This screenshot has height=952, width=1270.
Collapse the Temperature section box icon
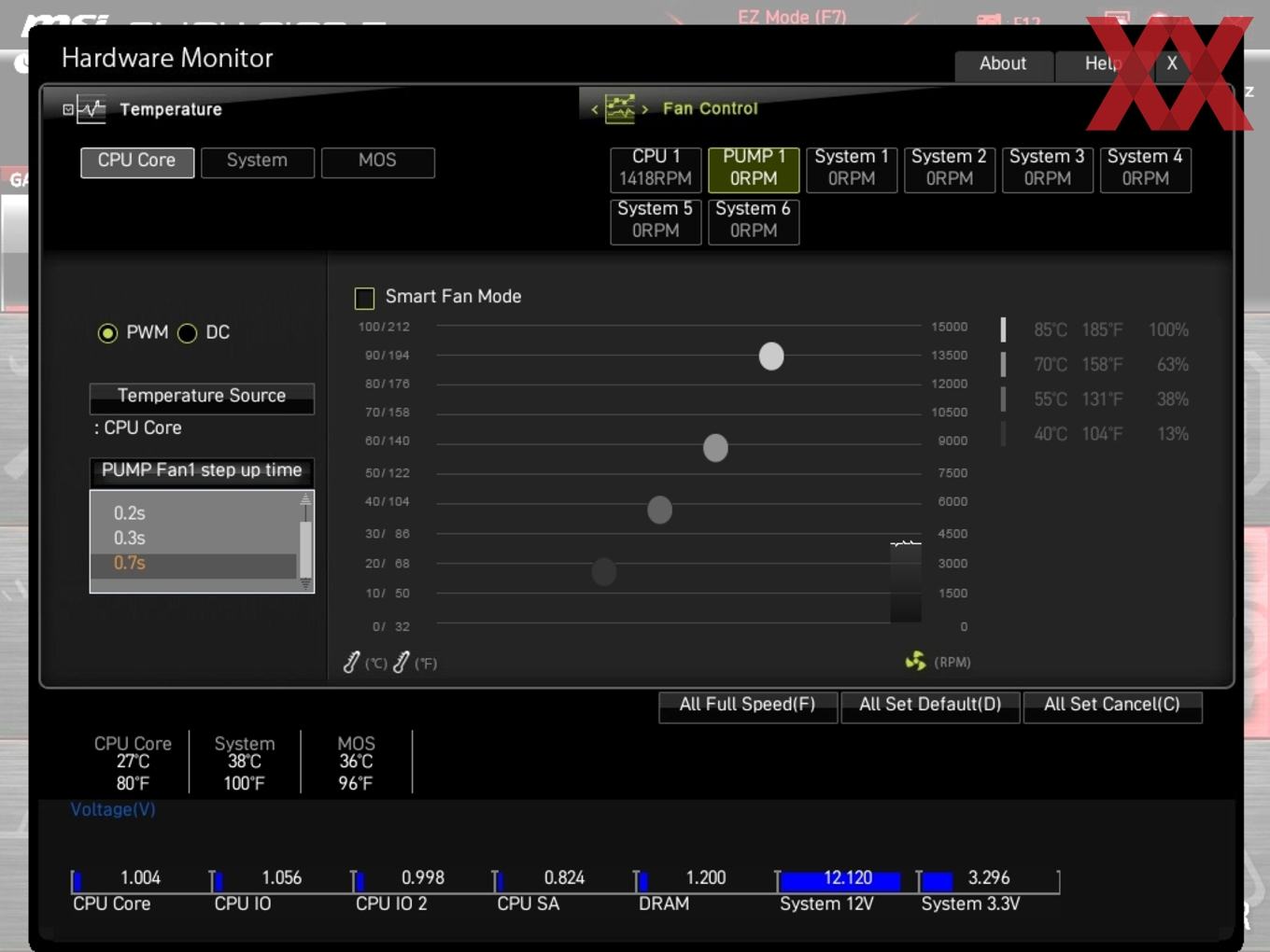click(68, 109)
